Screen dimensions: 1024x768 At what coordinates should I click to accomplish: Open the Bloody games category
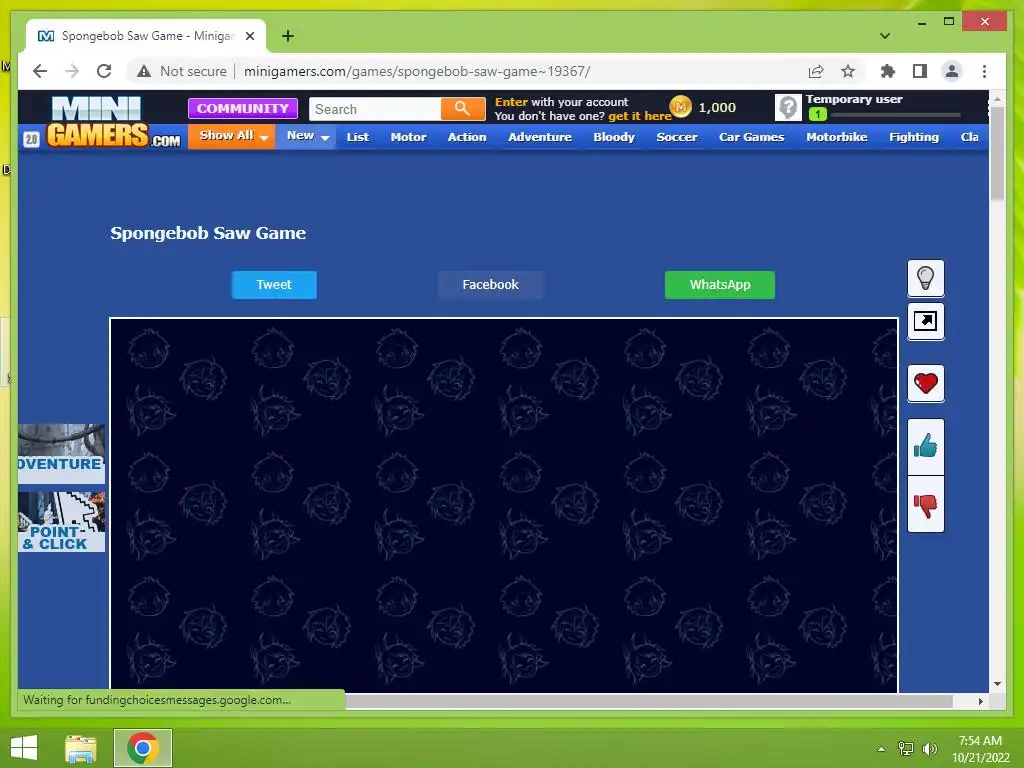click(x=614, y=137)
